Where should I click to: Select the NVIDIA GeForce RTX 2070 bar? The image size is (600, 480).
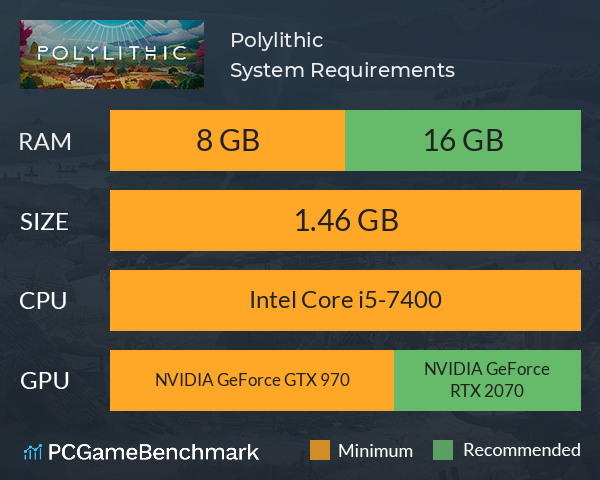(488, 380)
